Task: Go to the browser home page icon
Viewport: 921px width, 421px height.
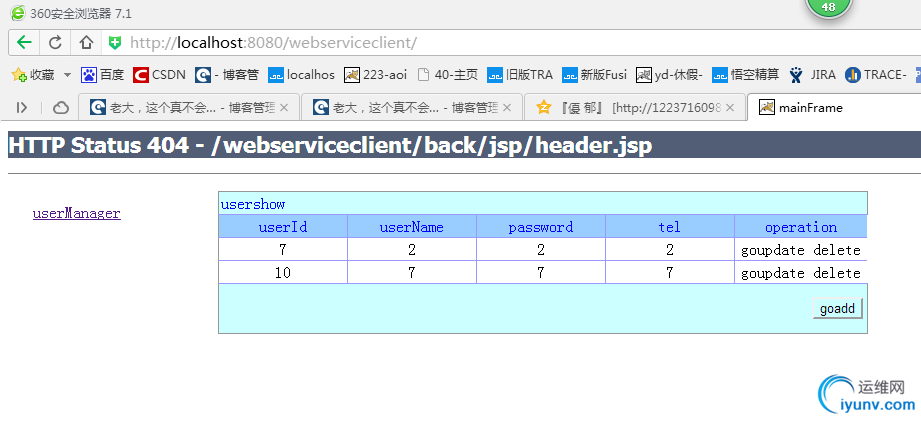Action: 86,42
